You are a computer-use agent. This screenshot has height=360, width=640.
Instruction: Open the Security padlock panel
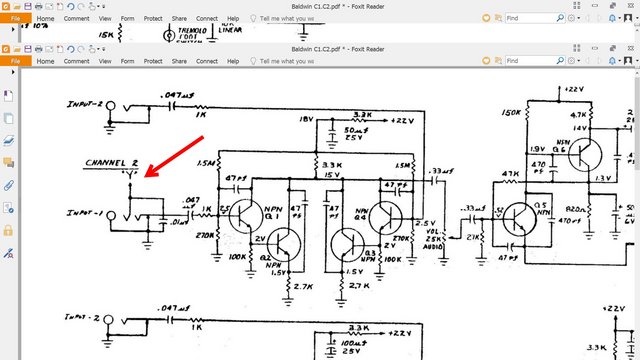click(8, 231)
